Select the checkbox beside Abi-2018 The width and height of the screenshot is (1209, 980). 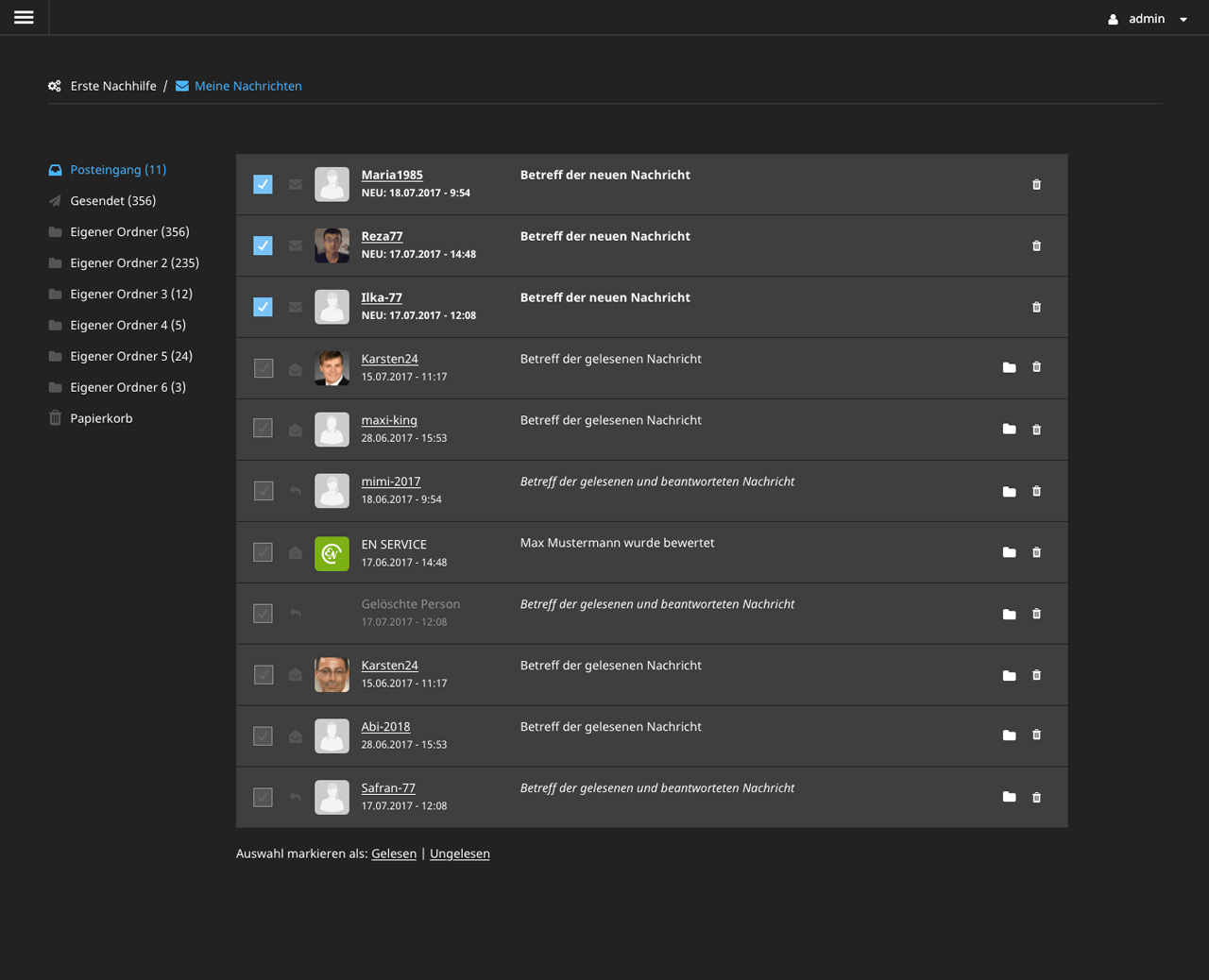262,735
